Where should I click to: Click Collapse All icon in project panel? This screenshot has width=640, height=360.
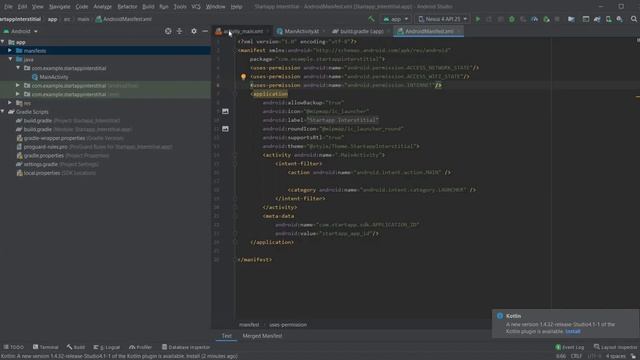[x=180, y=31]
